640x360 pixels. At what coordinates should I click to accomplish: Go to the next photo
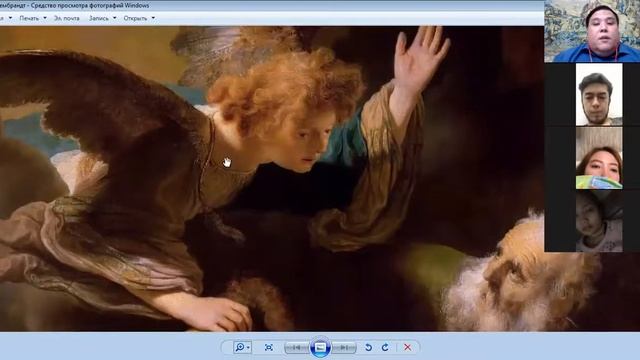pyautogui.click(x=344, y=348)
